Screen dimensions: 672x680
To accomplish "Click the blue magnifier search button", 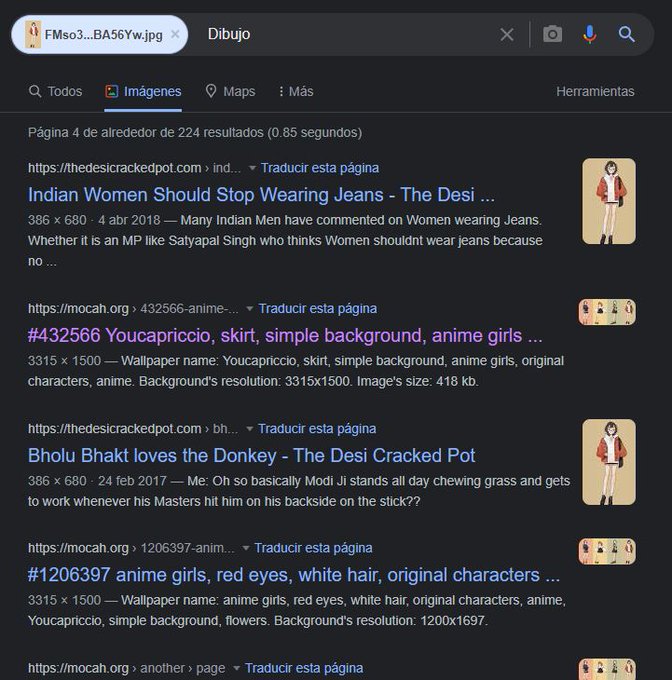I will pyautogui.click(x=626, y=34).
